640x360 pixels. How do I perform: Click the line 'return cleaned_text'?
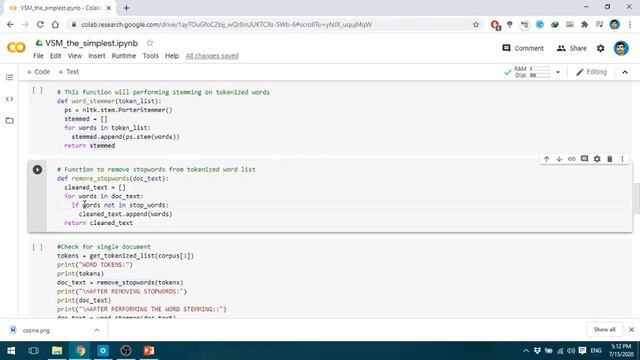click(x=98, y=223)
